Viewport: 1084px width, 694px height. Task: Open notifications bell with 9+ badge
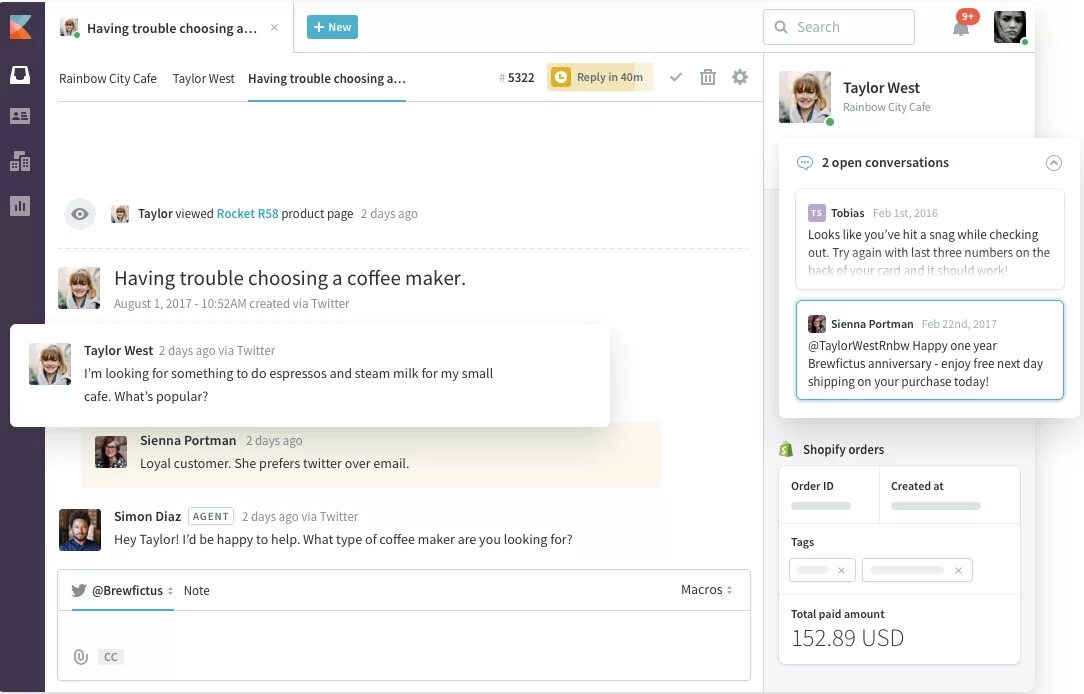(x=962, y=28)
